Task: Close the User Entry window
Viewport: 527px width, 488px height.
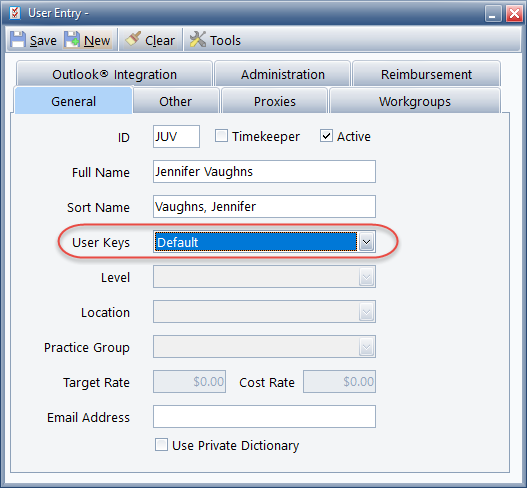Action: pos(514,14)
